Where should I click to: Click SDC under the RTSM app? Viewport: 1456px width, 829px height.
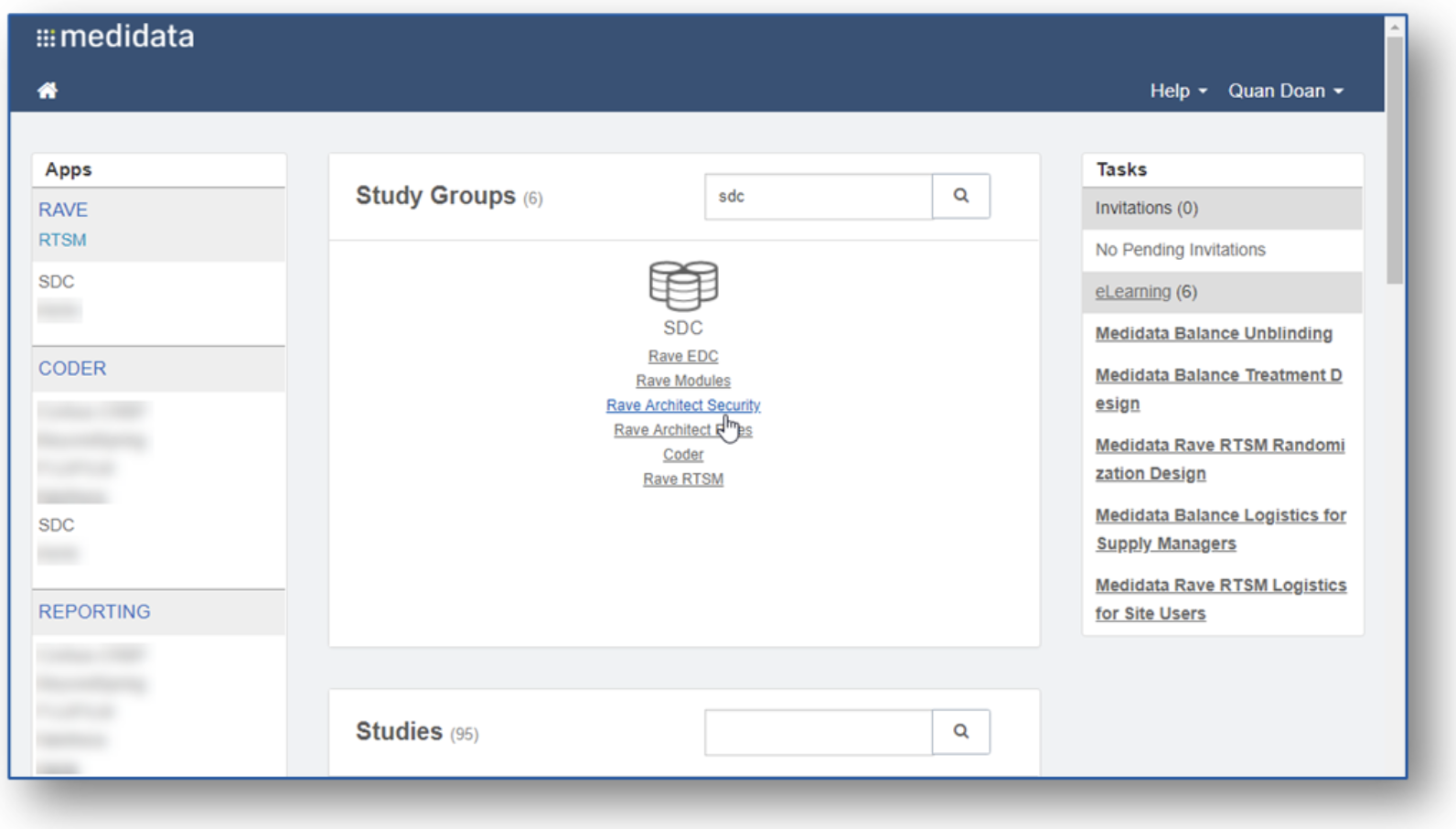[x=56, y=282]
